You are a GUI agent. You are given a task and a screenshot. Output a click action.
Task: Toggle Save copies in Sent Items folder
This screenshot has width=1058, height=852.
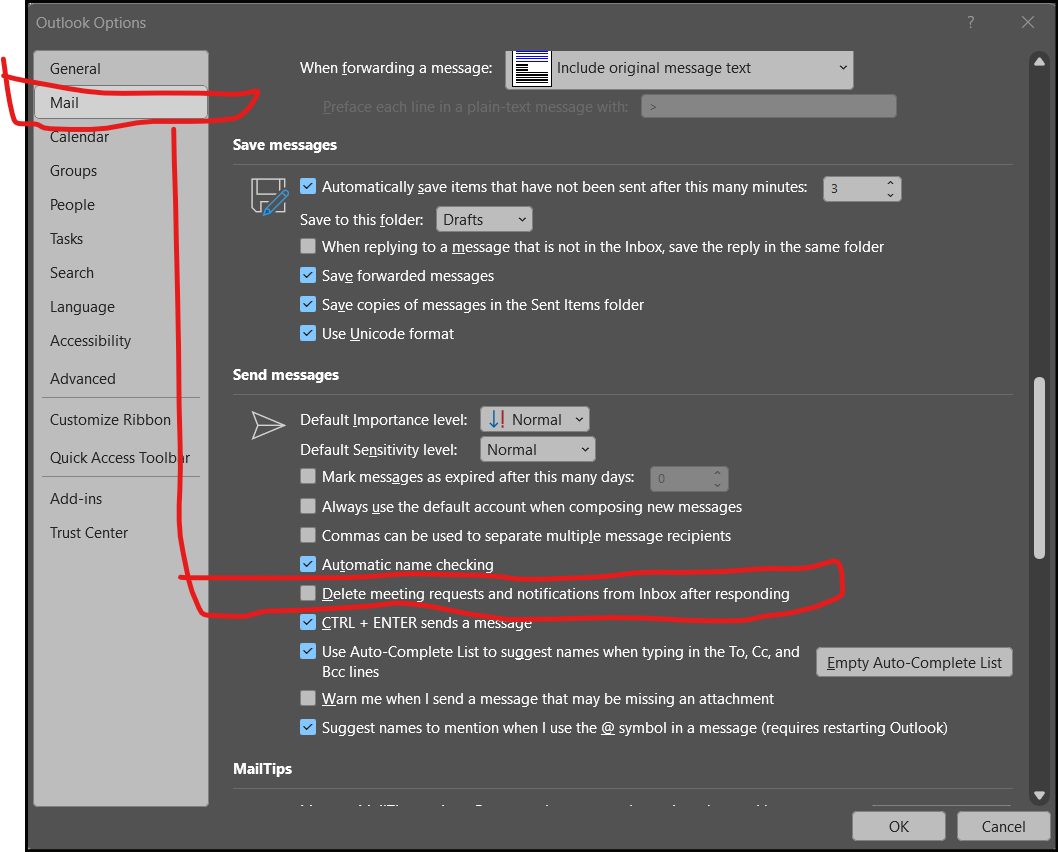click(308, 304)
